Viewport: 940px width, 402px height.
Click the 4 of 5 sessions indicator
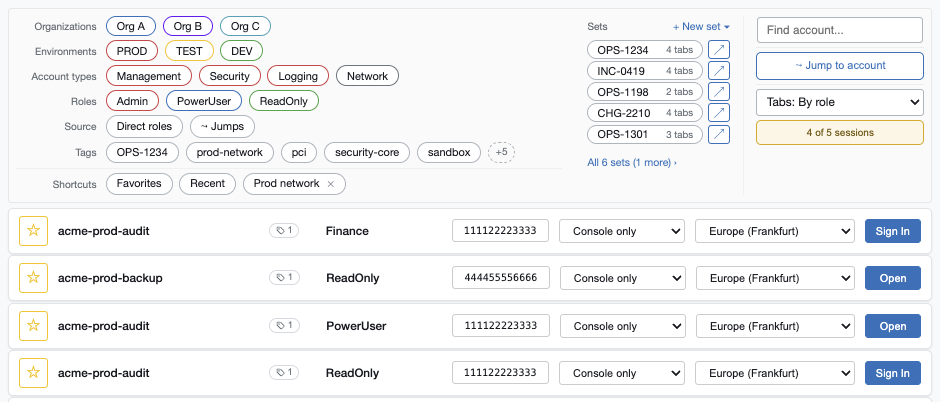840,132
